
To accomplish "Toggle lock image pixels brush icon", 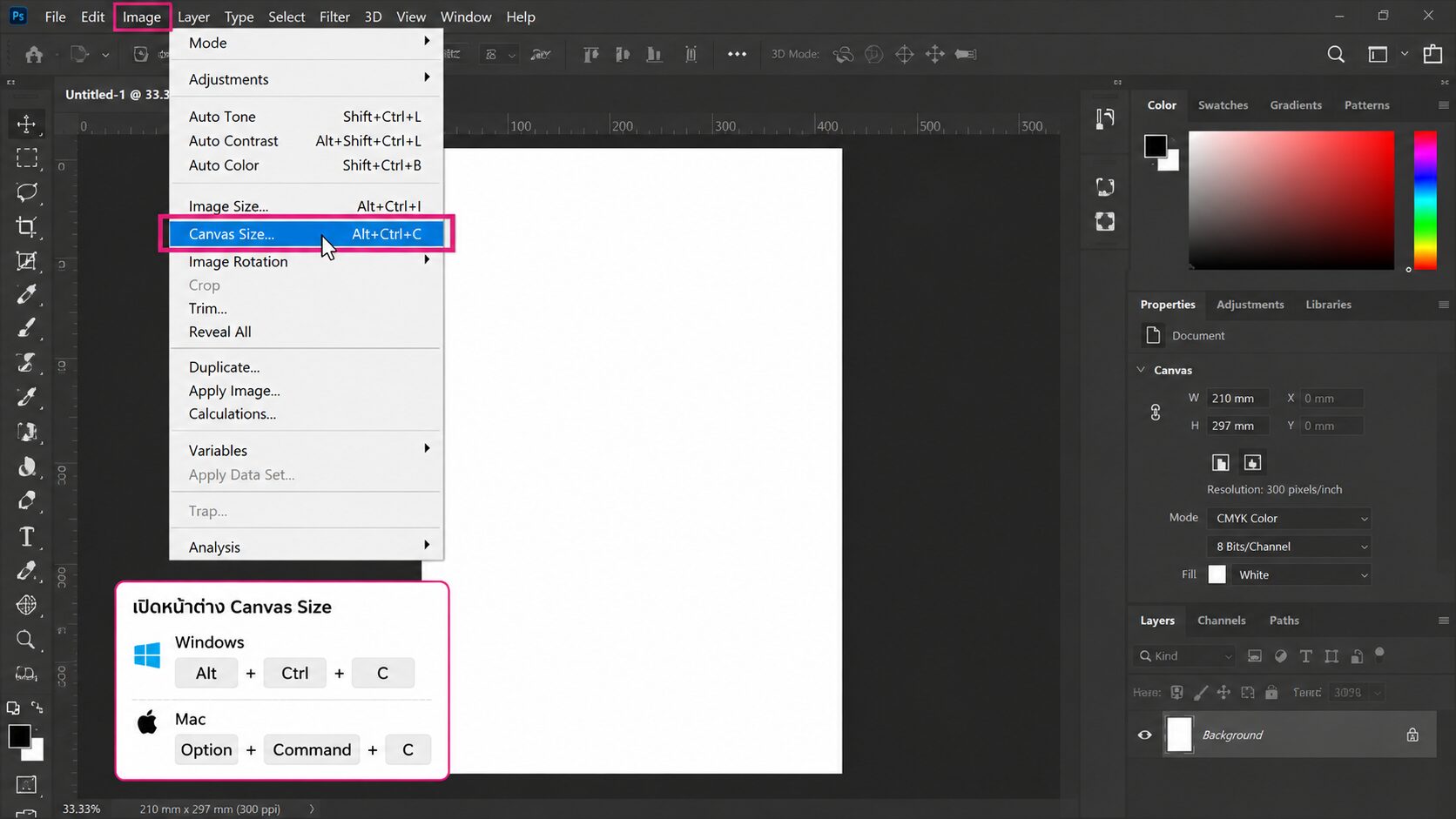I will coord(1200,693).
